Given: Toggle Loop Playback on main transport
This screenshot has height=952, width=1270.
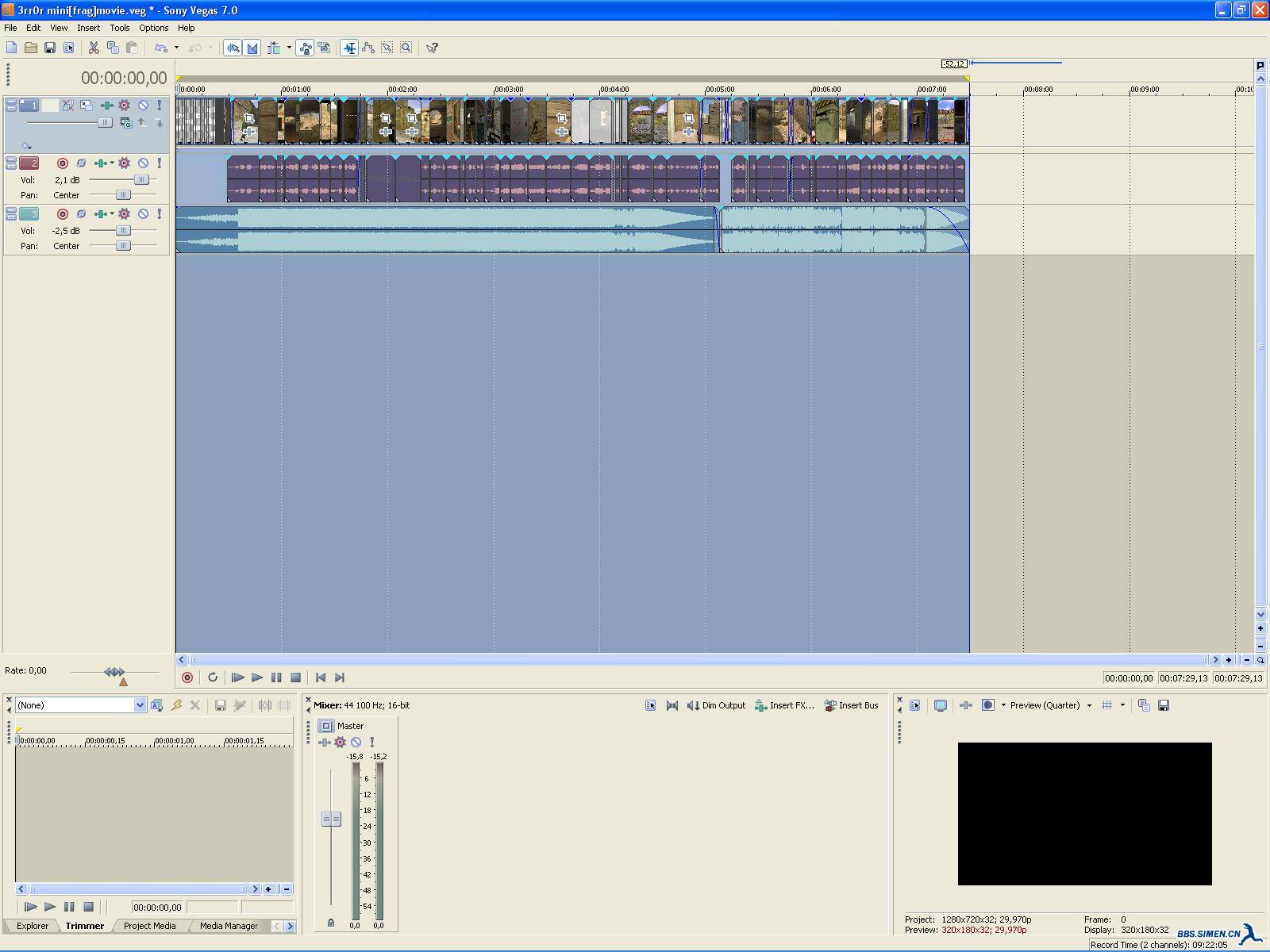Looking at the screenshot, I should pyautogui.click(x=213, y=678).
